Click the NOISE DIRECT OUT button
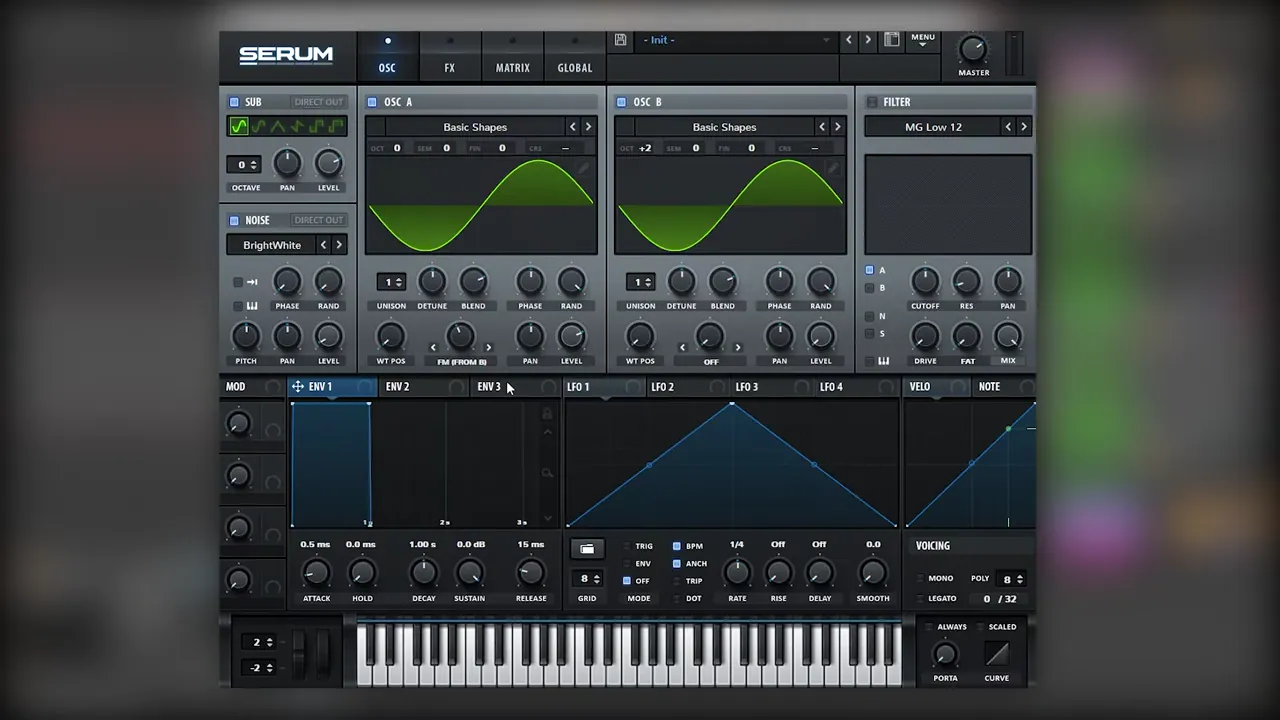 click(x=319, y=220)
